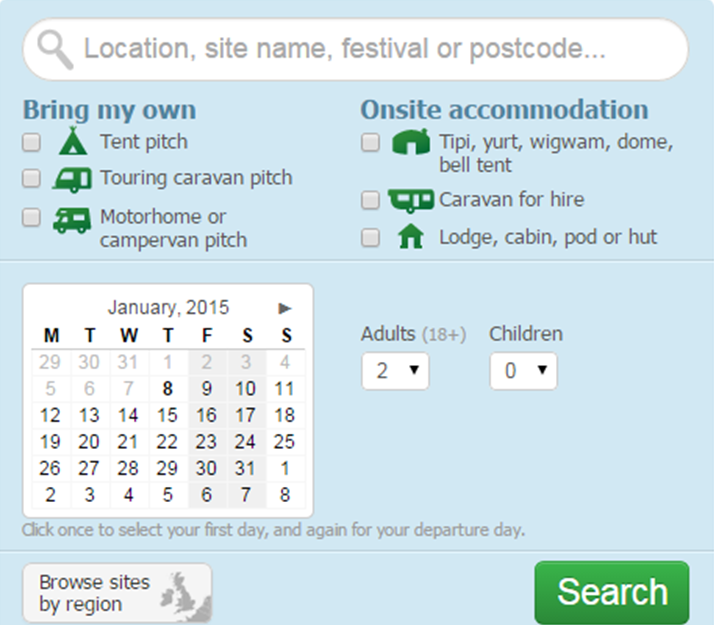Open the Adults count dropdown
Image resolution: width=714 pixels, height=625 pixels.
(395, 371)
